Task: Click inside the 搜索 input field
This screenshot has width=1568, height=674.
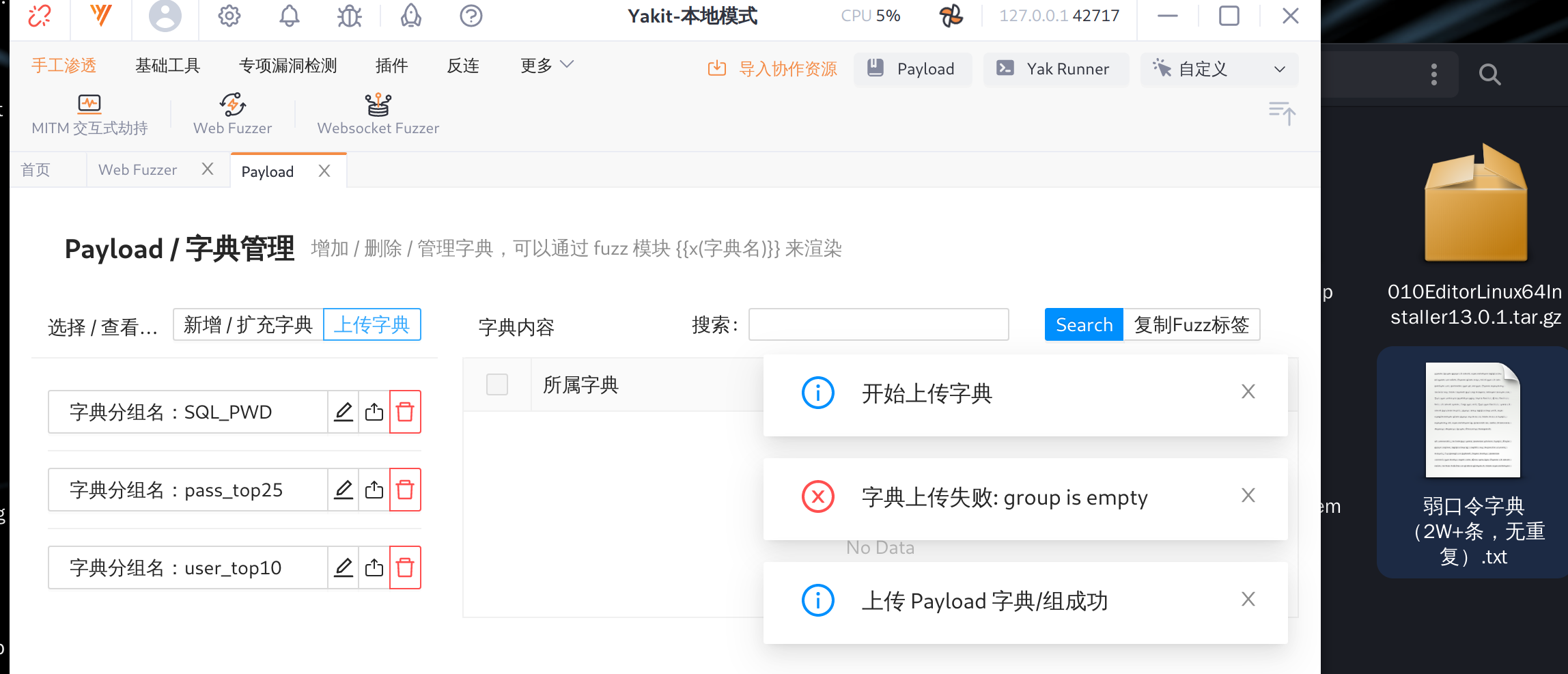Action: [x=878, y=324]
